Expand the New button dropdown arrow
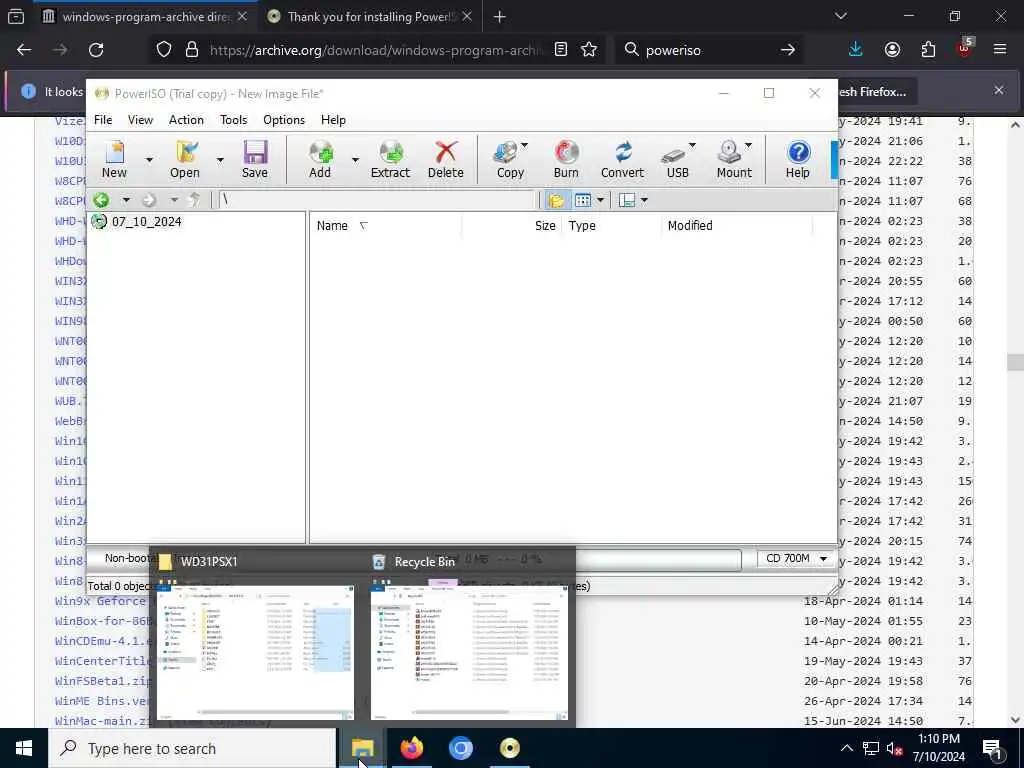 (x=150, y=159)
